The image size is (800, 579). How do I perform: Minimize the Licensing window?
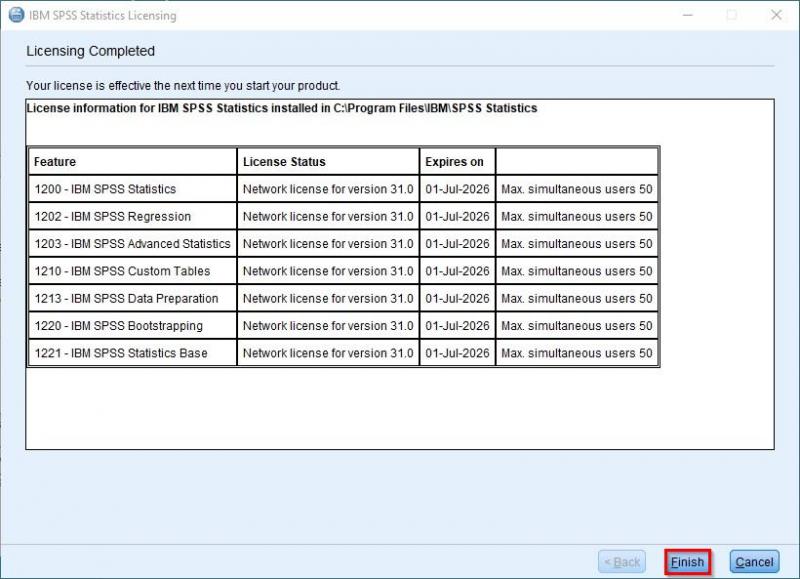click(686, 15)
